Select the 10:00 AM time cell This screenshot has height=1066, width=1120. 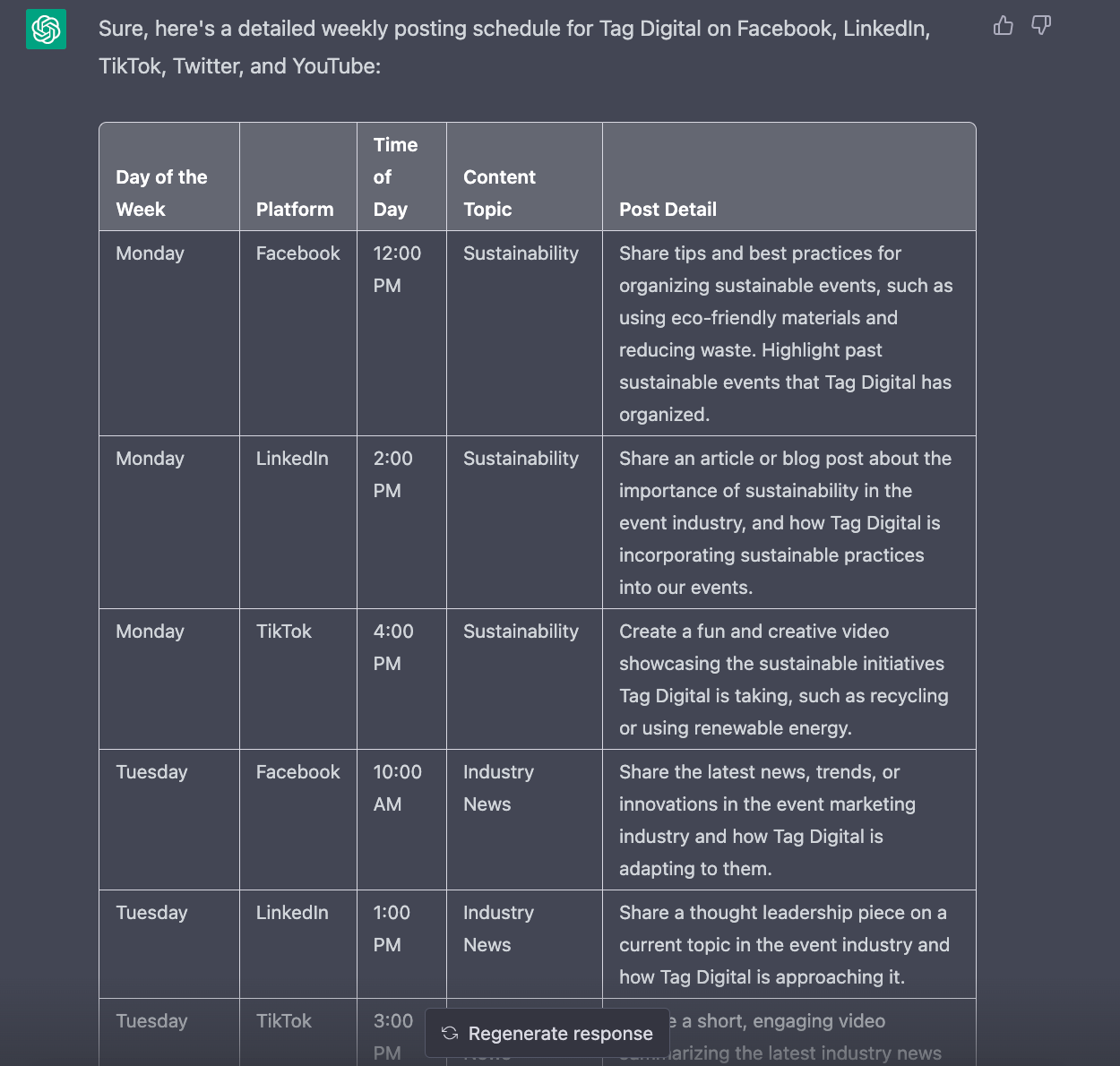point(397,787)
